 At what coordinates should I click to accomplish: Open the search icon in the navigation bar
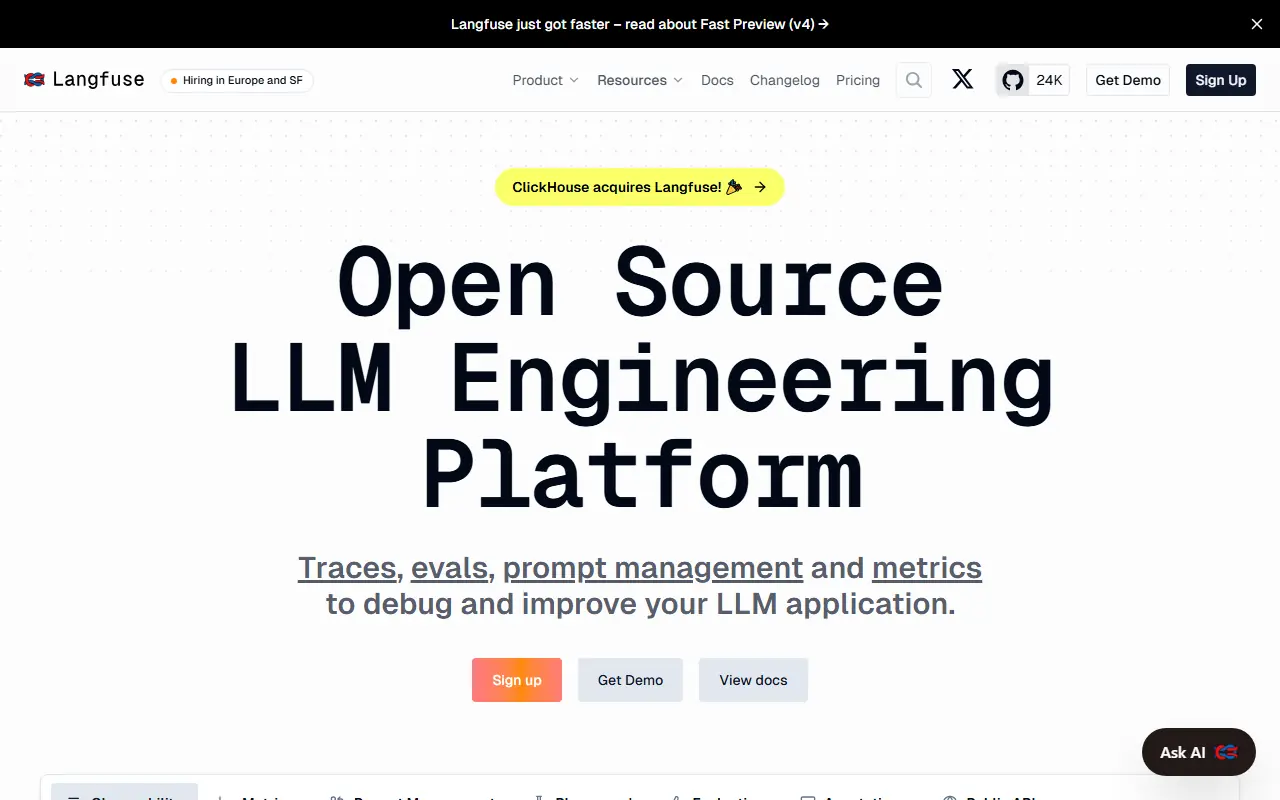913,79
